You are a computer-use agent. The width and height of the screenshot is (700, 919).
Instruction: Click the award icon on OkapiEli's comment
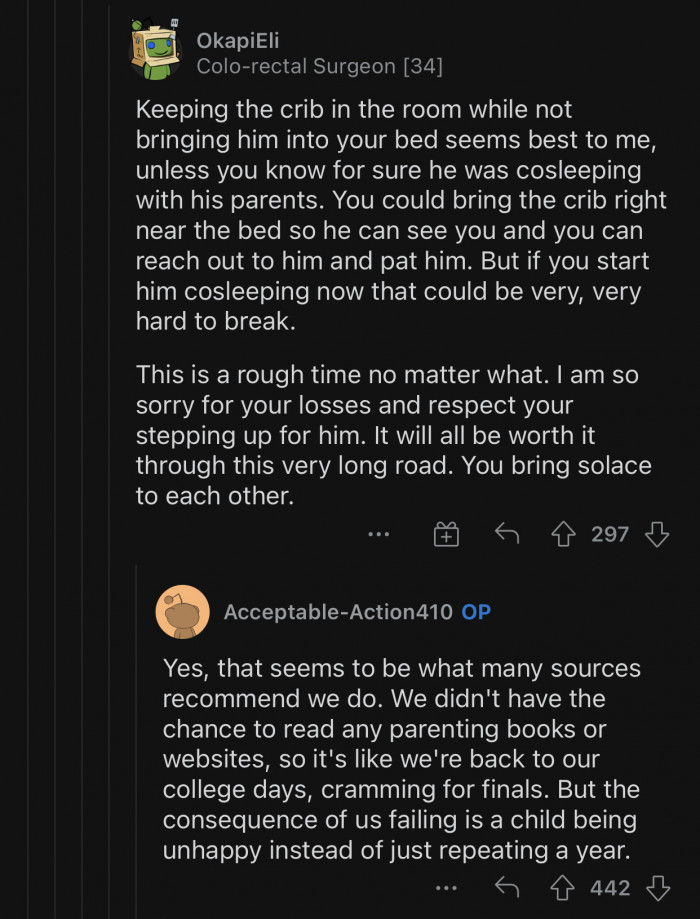pos(446,534)
